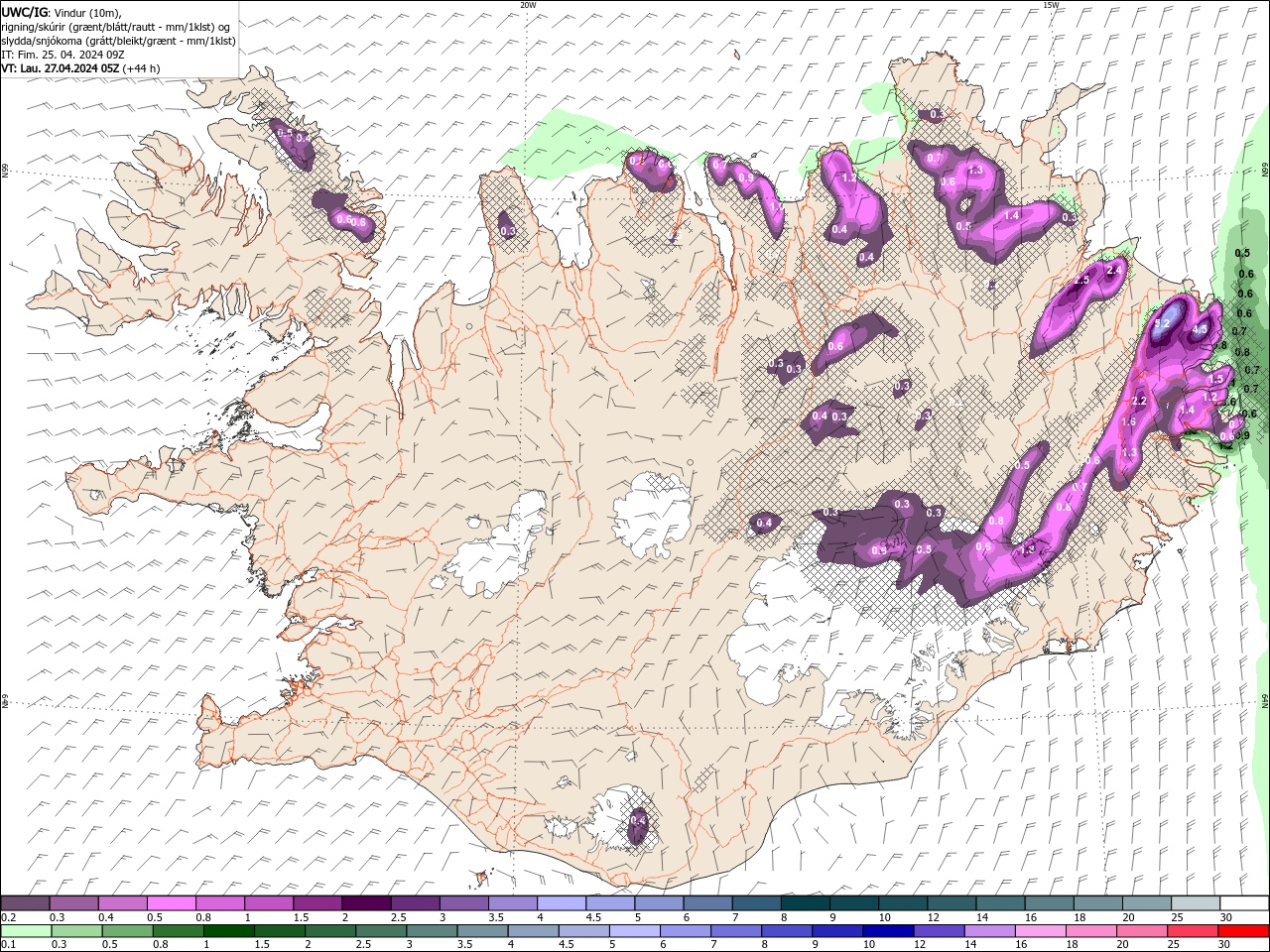Select the snow legend swatch from 0.5 to 0.8
Screen dimensions: 1270x952
click(172, 903)
